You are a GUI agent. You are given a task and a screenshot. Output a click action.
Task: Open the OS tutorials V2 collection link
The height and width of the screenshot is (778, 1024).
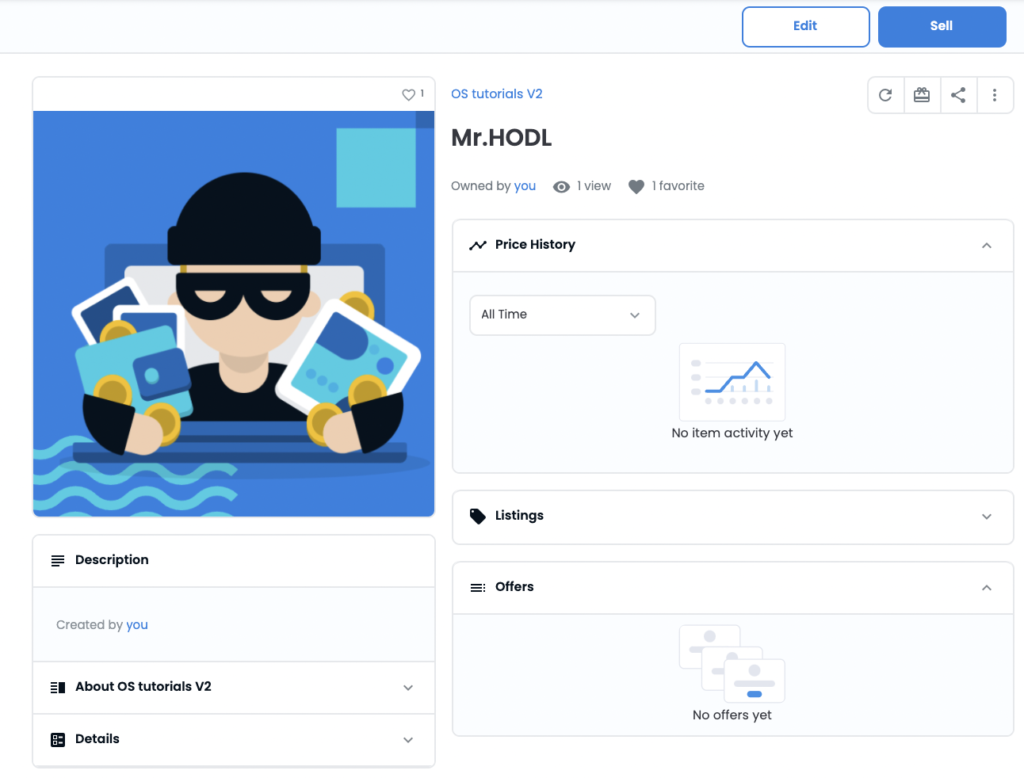click(497, 94)
